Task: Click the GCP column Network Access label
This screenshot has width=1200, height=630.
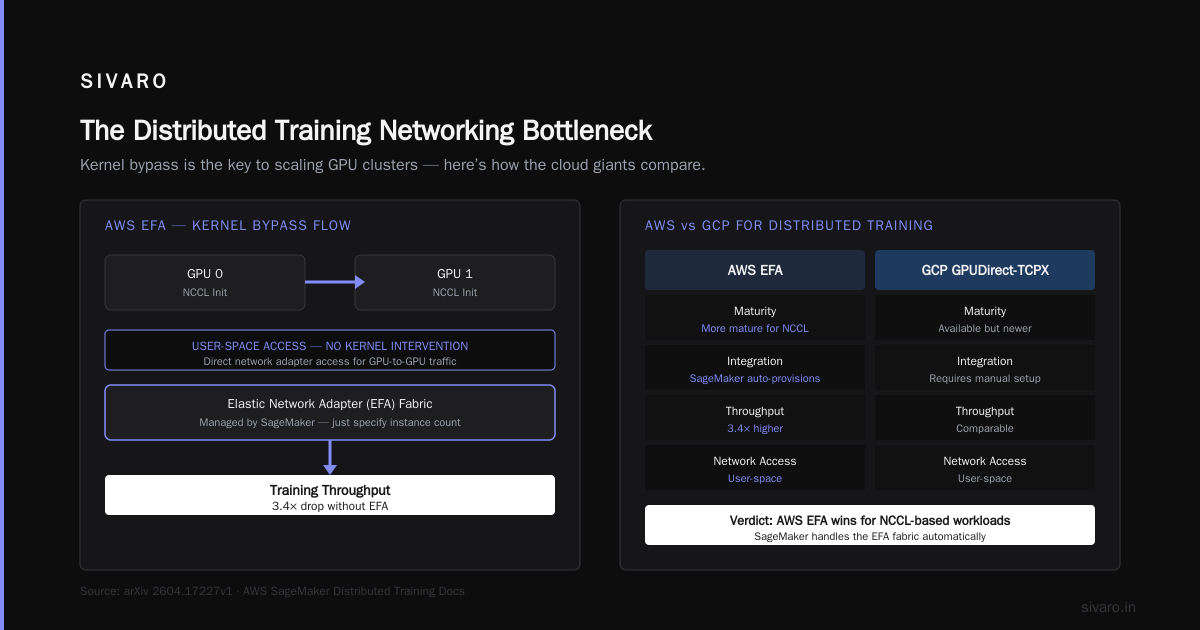Action: click(x=985, y=461)
